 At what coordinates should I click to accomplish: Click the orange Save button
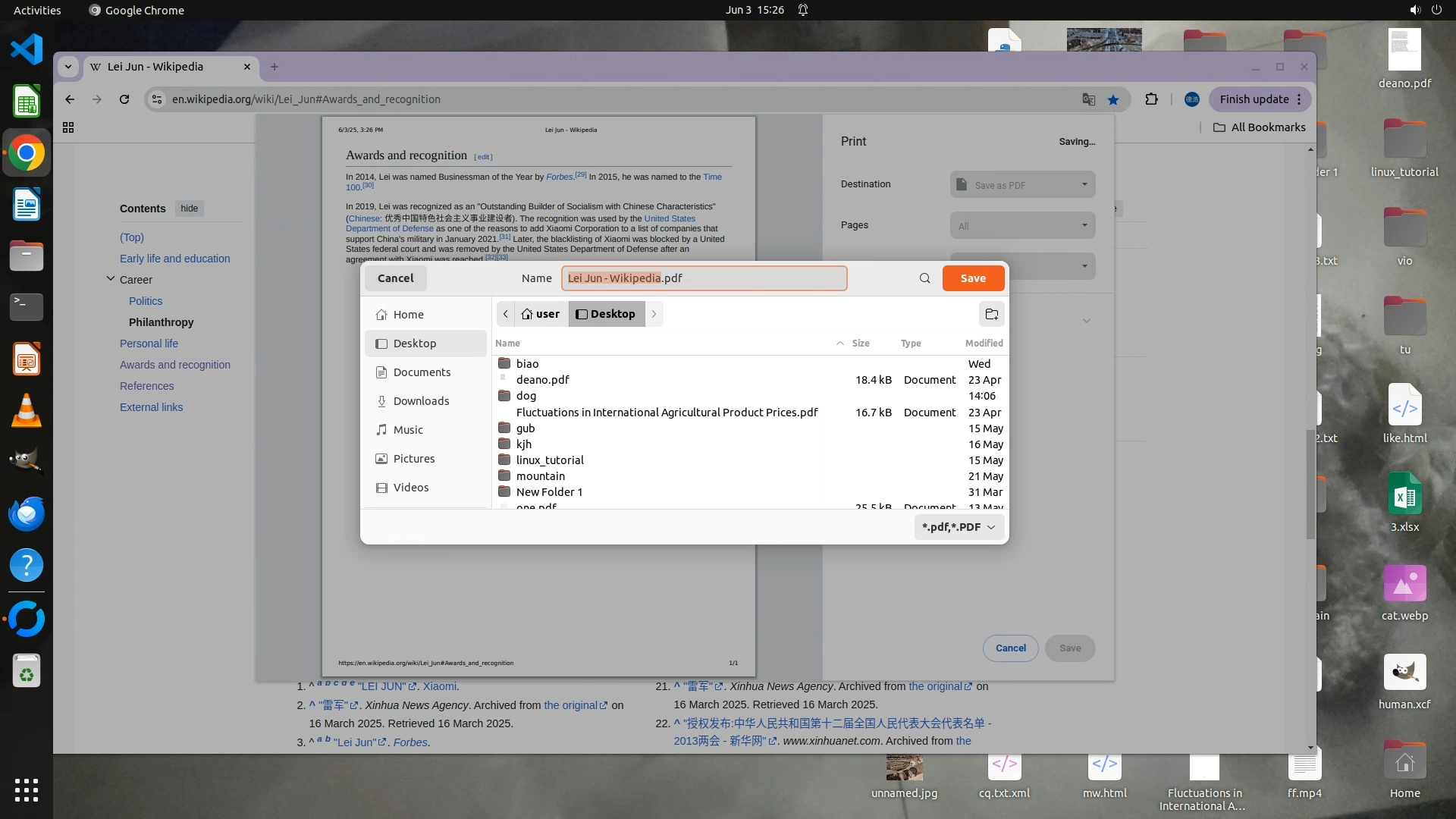[x=973, y=278]
